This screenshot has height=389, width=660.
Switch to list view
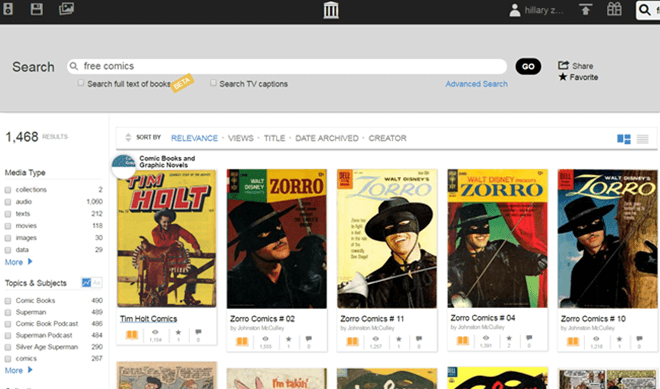642,139
